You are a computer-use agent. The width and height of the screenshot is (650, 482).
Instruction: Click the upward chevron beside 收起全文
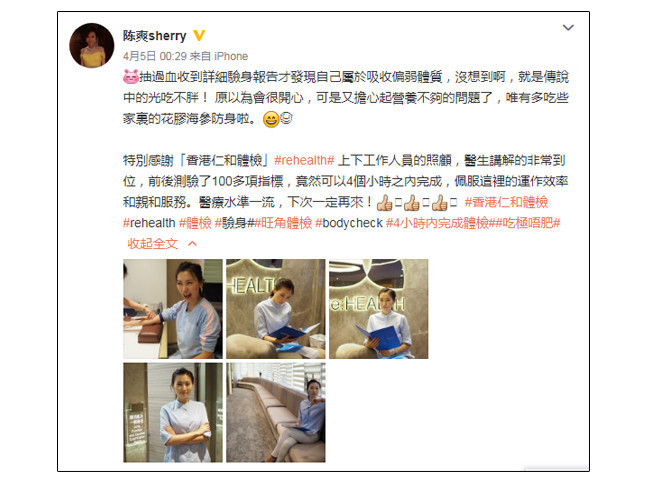point(192,244)
